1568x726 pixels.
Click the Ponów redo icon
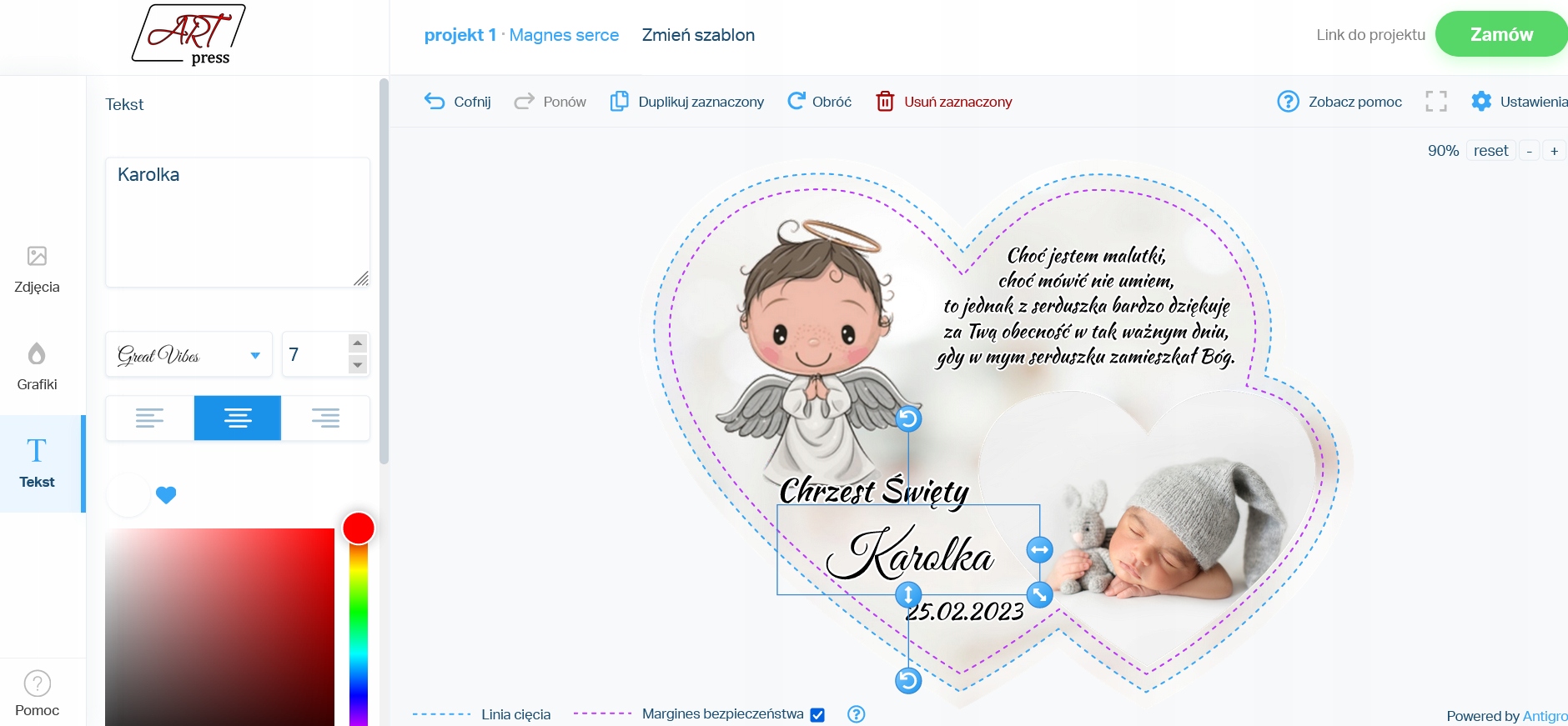click(524, 102)
